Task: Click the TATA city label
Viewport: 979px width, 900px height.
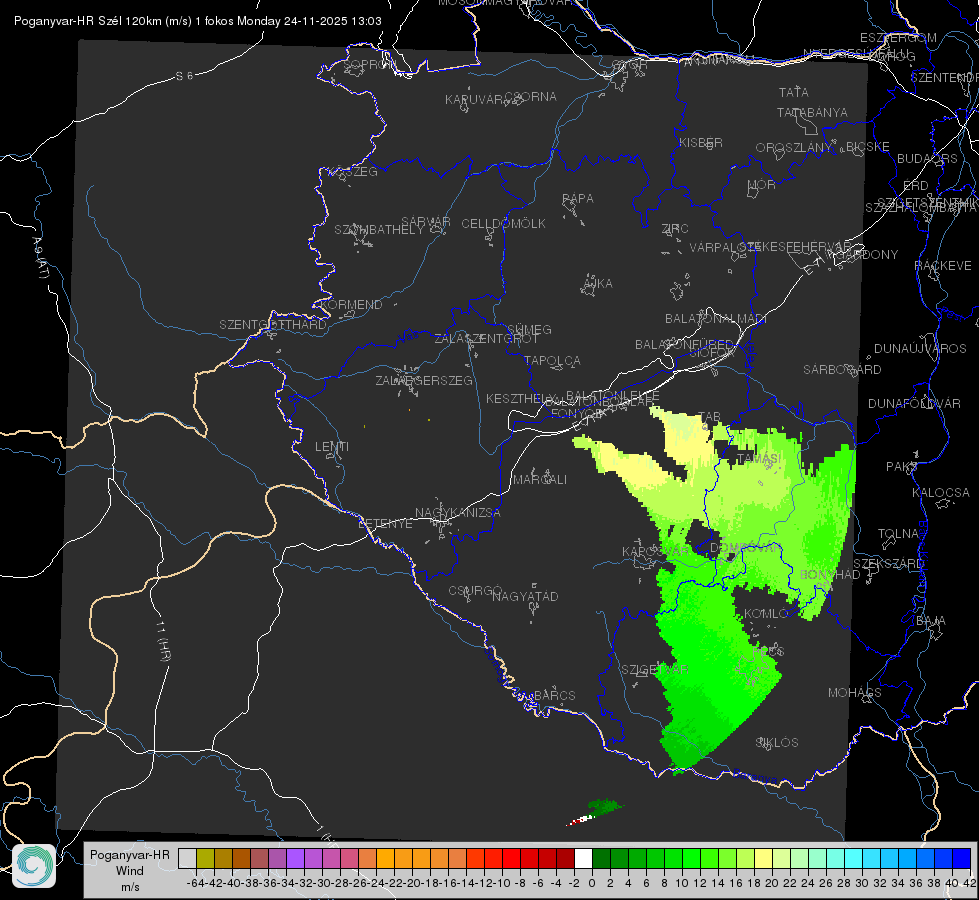Action: point(794,92)
